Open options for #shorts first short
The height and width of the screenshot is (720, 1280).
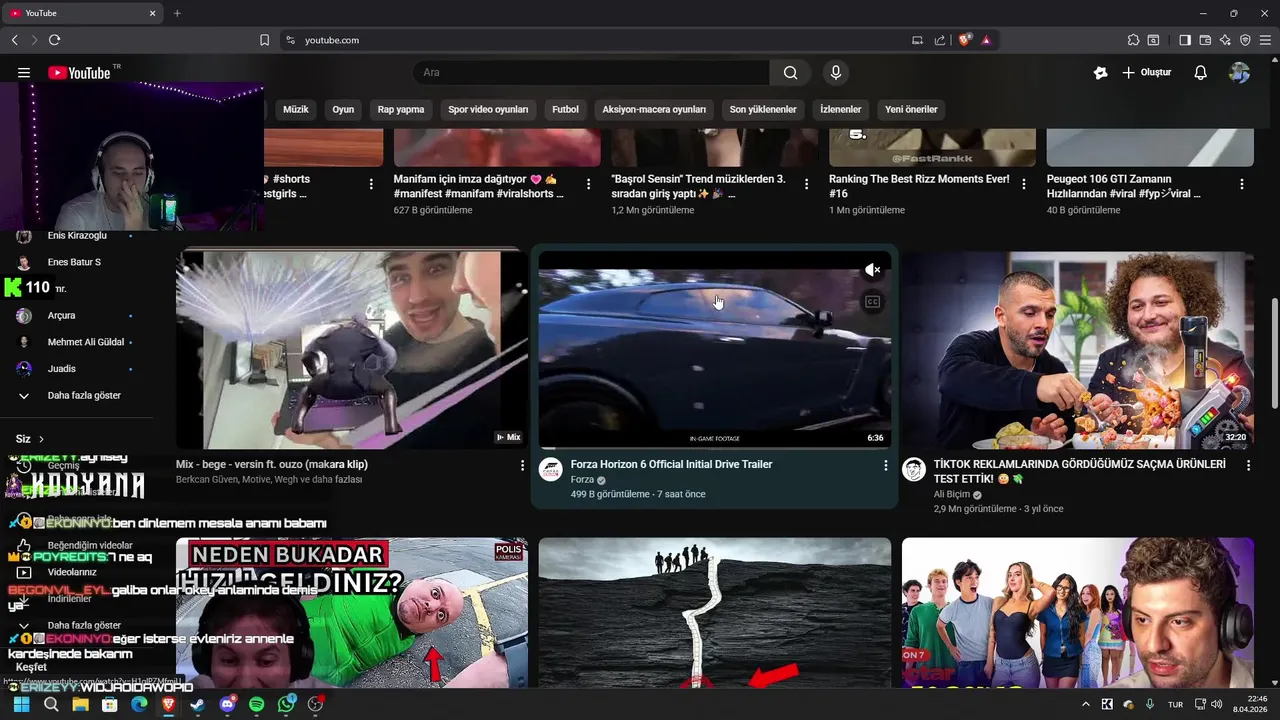pos(371,184)
